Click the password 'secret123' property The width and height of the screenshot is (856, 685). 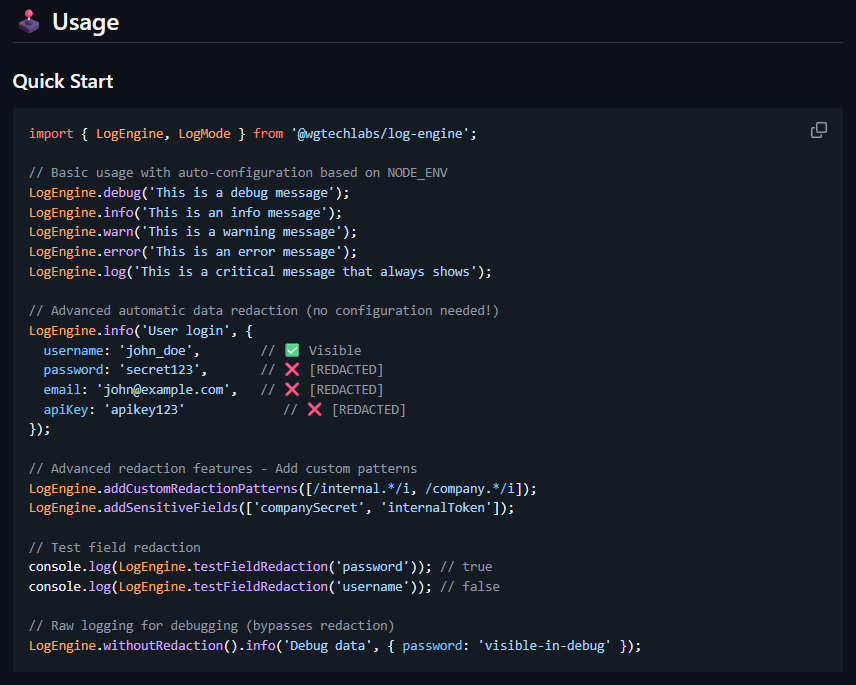126,370
